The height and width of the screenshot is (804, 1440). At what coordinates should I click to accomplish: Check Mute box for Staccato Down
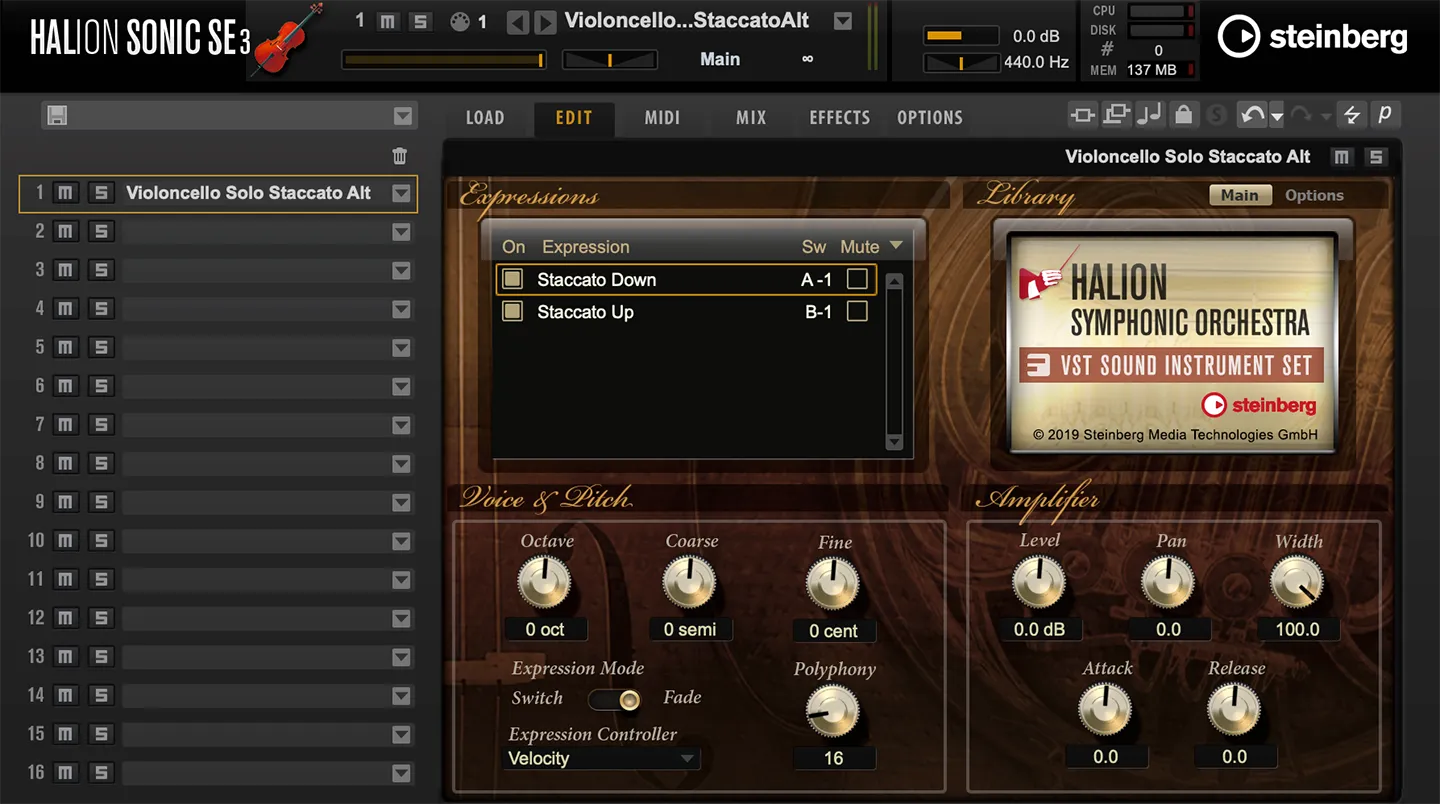point(857,279)
